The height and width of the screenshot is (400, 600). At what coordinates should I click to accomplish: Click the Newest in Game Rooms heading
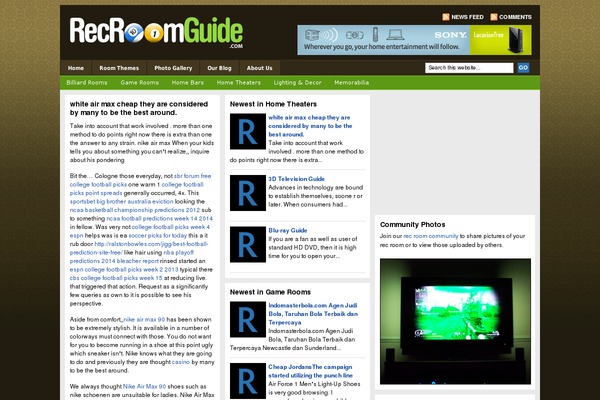270,292
